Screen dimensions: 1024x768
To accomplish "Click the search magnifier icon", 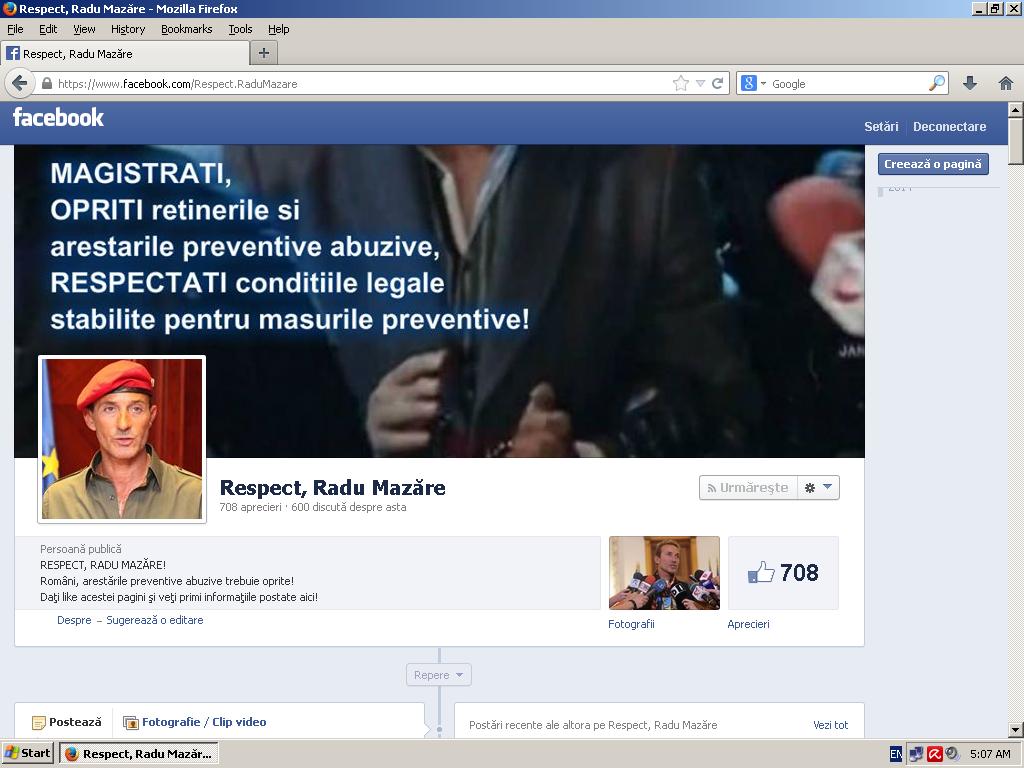I will point(936,83).
